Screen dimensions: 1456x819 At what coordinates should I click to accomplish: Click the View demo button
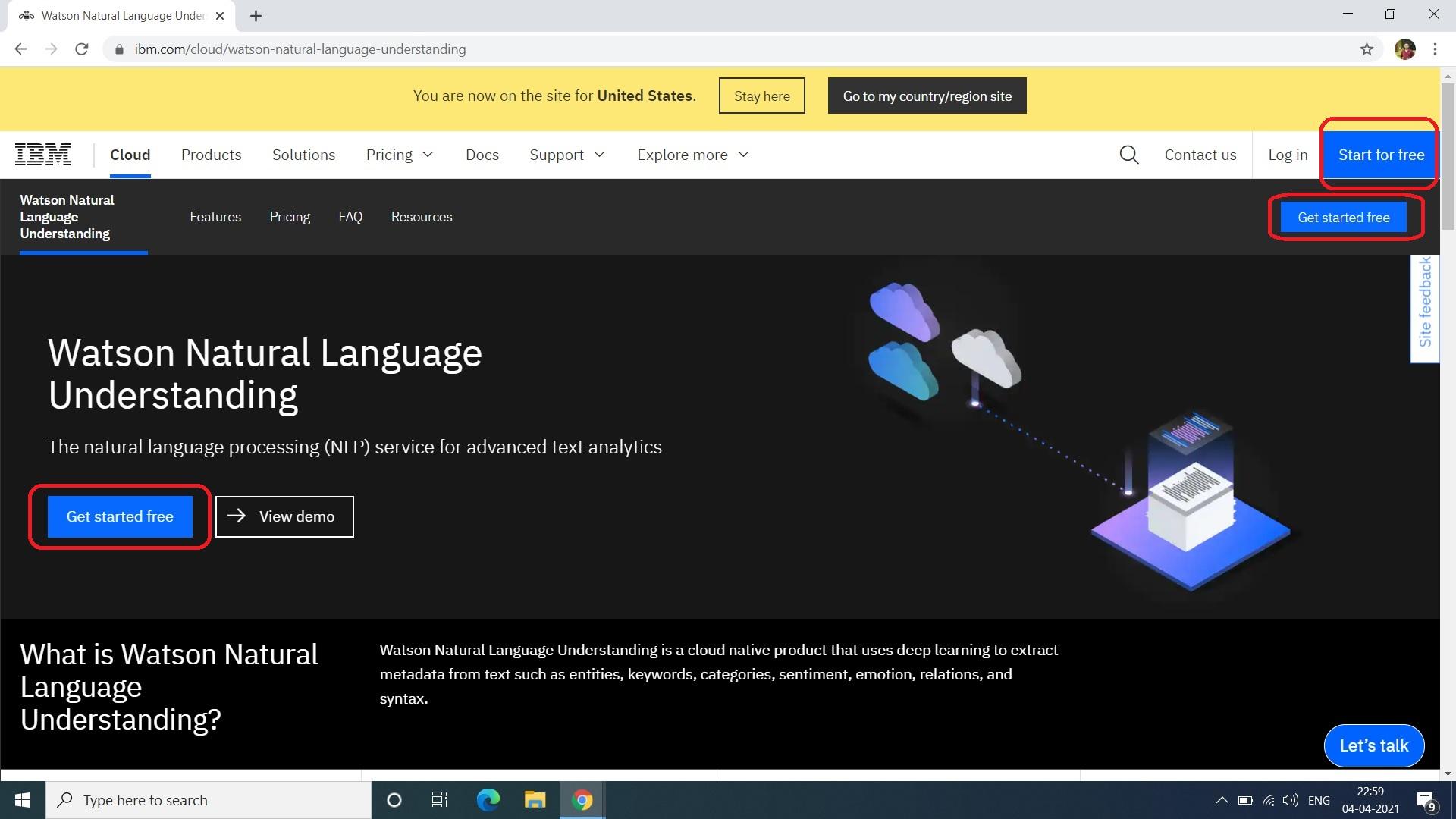[x=284, y=516]
